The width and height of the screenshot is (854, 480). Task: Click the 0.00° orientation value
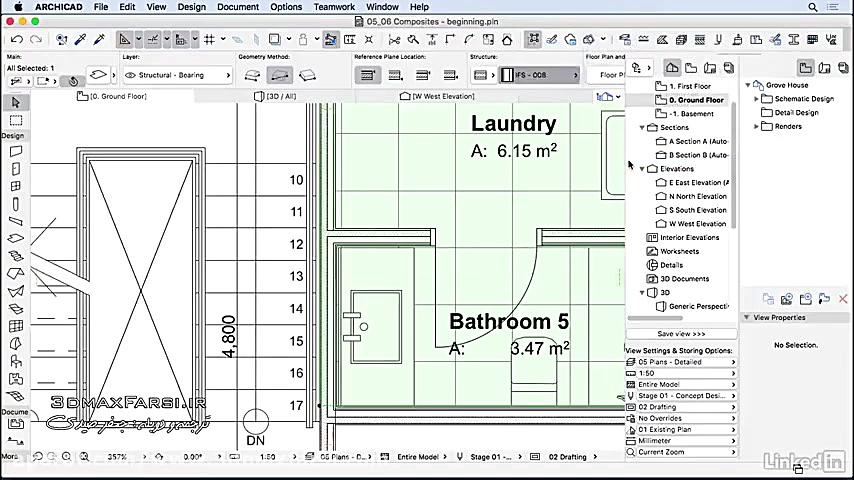[x=193, y=457]
